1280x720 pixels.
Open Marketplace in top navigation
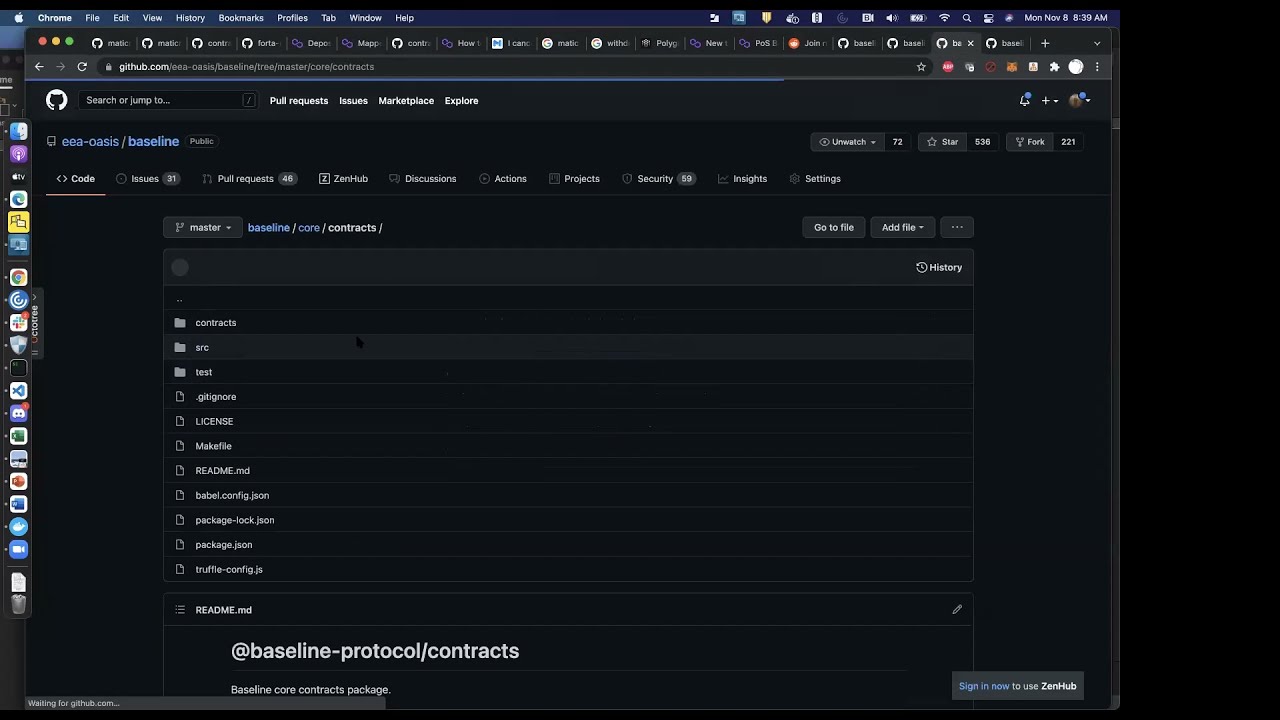(406, 100)
